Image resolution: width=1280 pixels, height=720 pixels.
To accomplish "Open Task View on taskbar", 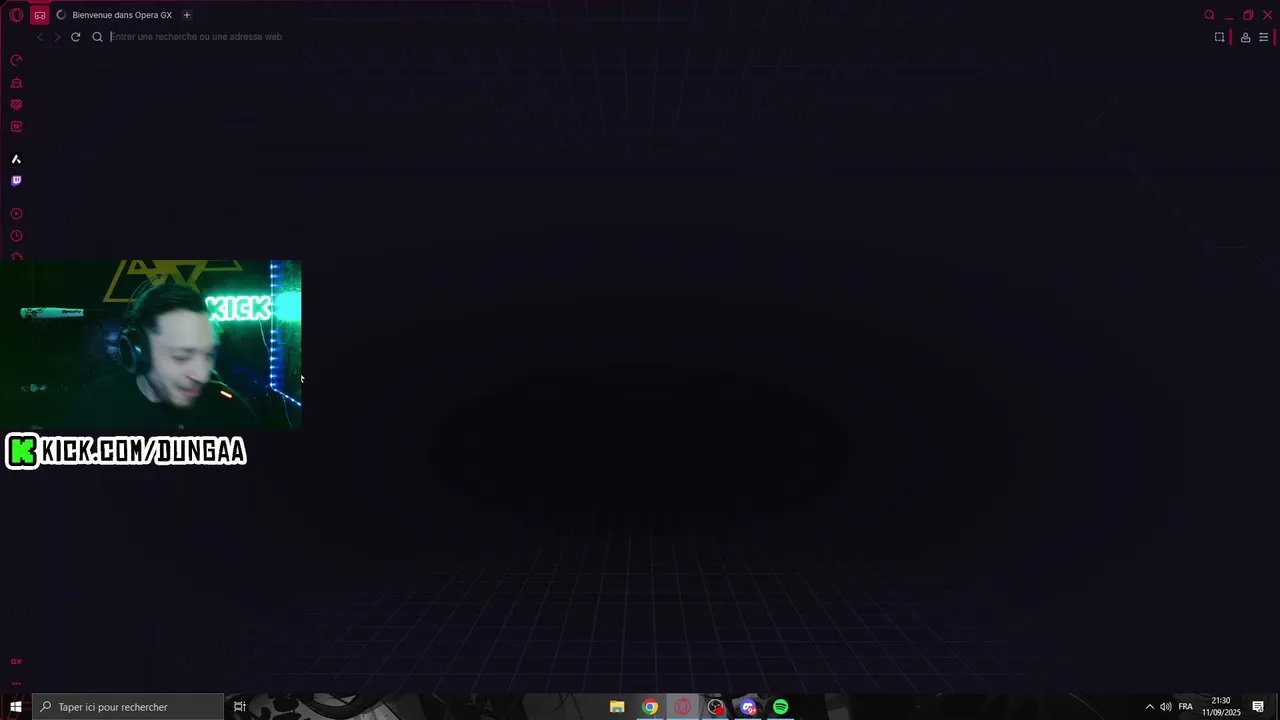I will tap(240, 707).
